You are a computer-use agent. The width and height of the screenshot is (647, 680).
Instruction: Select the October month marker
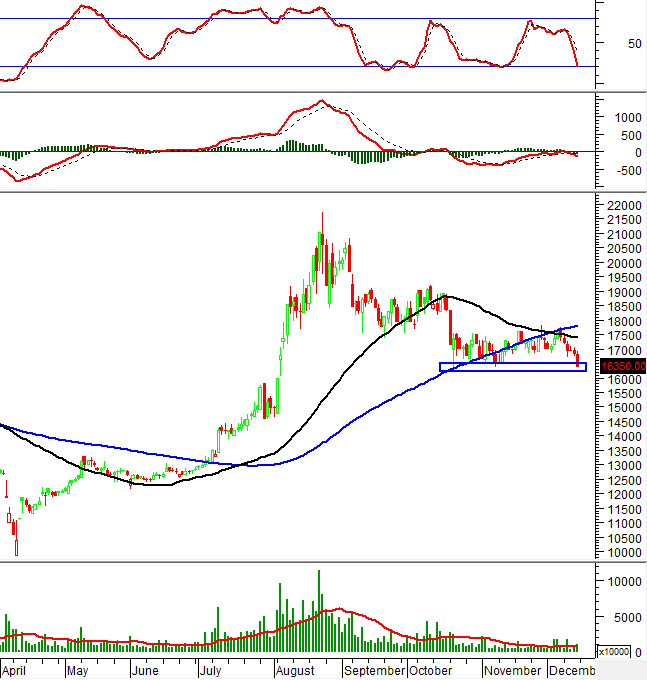430,671
